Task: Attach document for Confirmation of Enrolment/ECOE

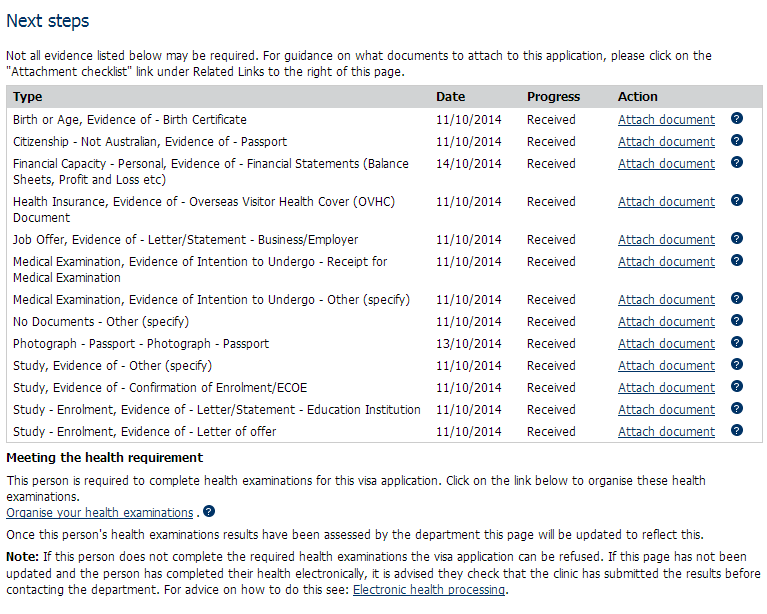Action: tap(666, 388)
